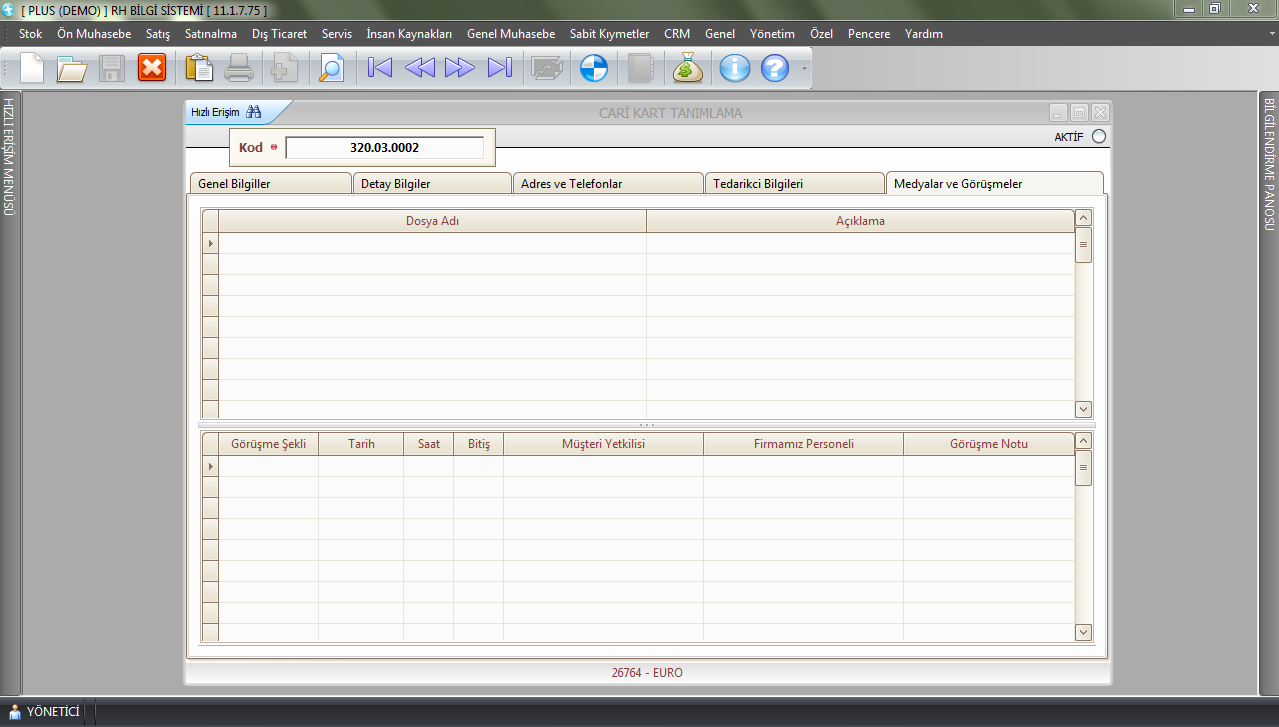
Task: Click the new blank record icon
Action: (33, 68)
